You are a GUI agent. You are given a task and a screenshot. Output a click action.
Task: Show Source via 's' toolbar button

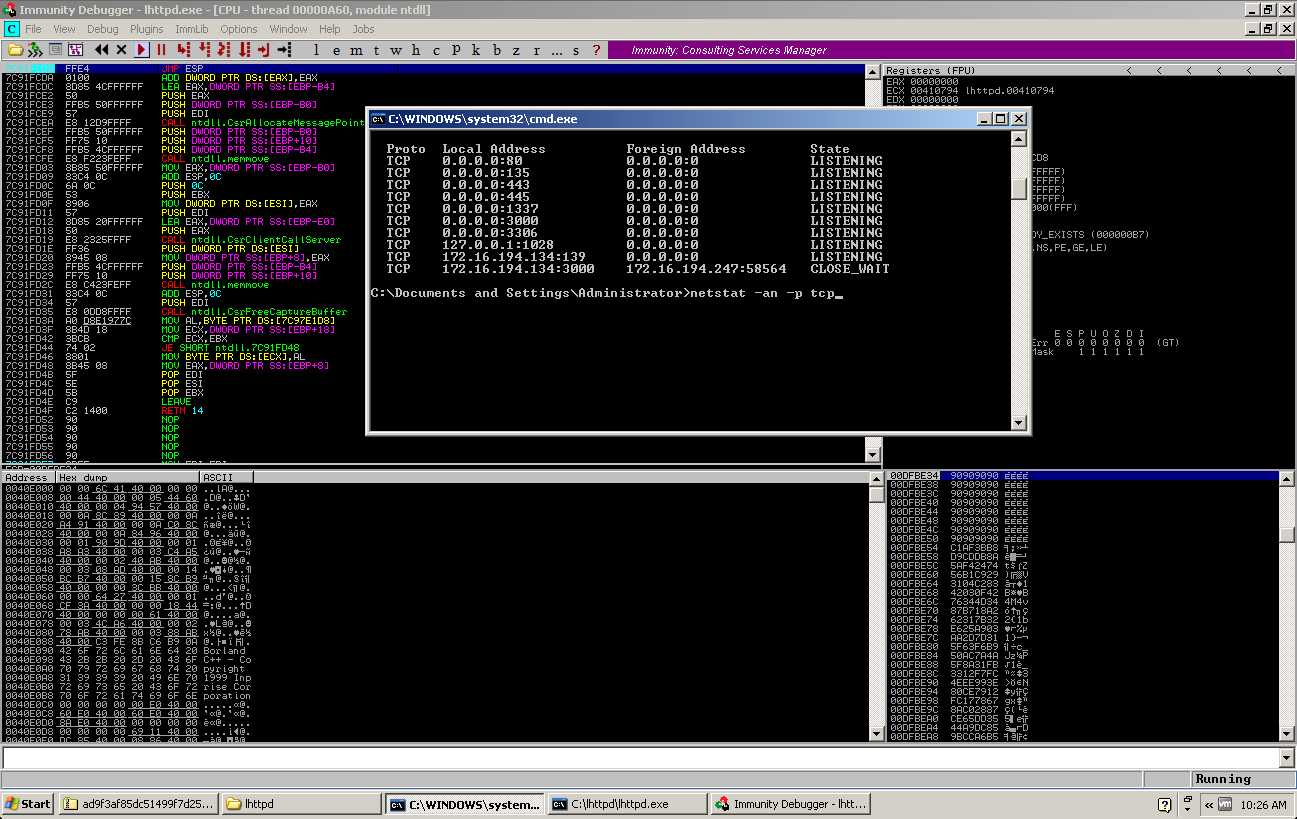pyautogui.click(x=576, y=50)
